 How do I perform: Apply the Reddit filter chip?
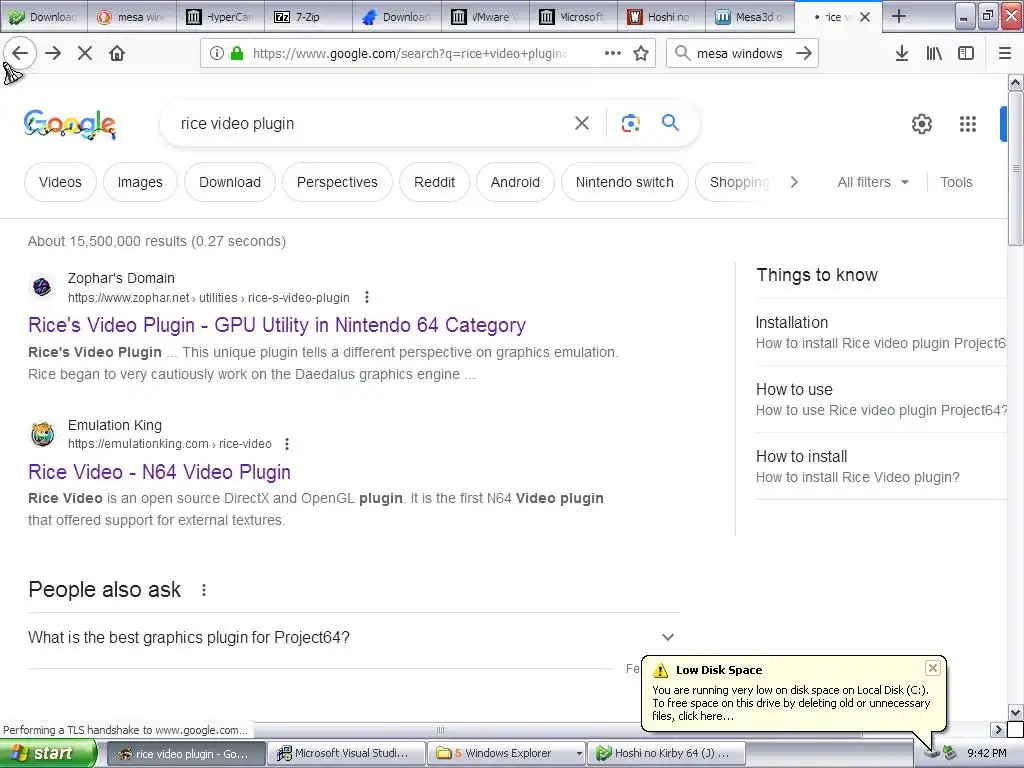click(x=434, y=182)
